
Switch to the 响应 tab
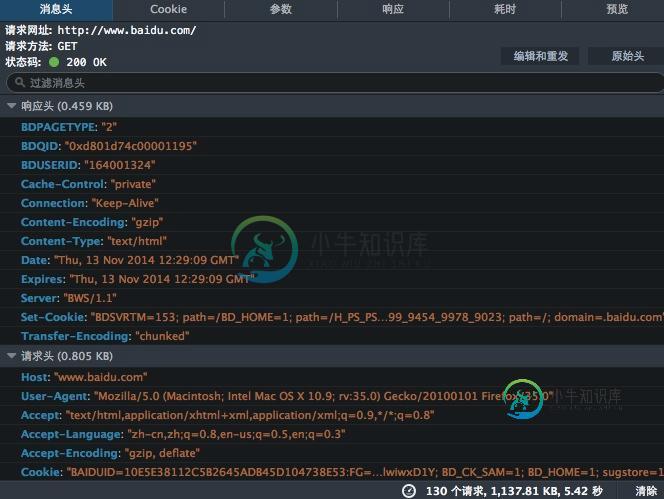click(x=393, y=10)
